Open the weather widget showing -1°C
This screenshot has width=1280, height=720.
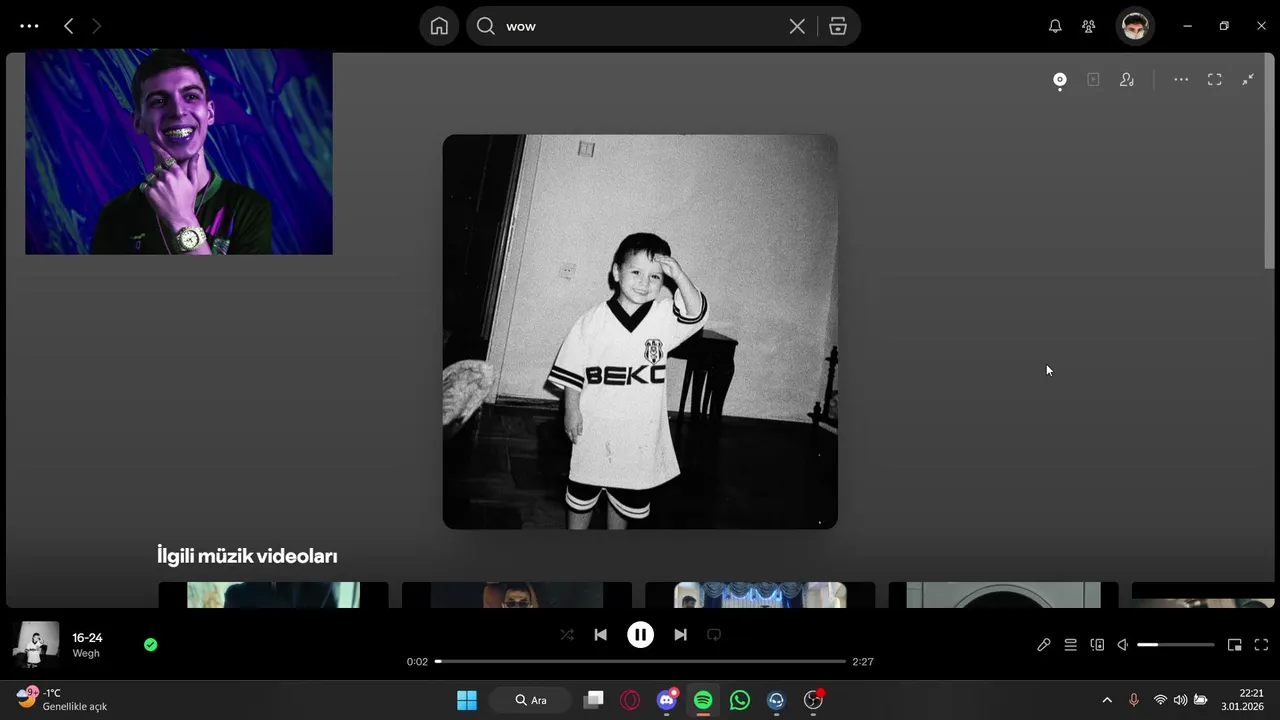pos(62,699)
